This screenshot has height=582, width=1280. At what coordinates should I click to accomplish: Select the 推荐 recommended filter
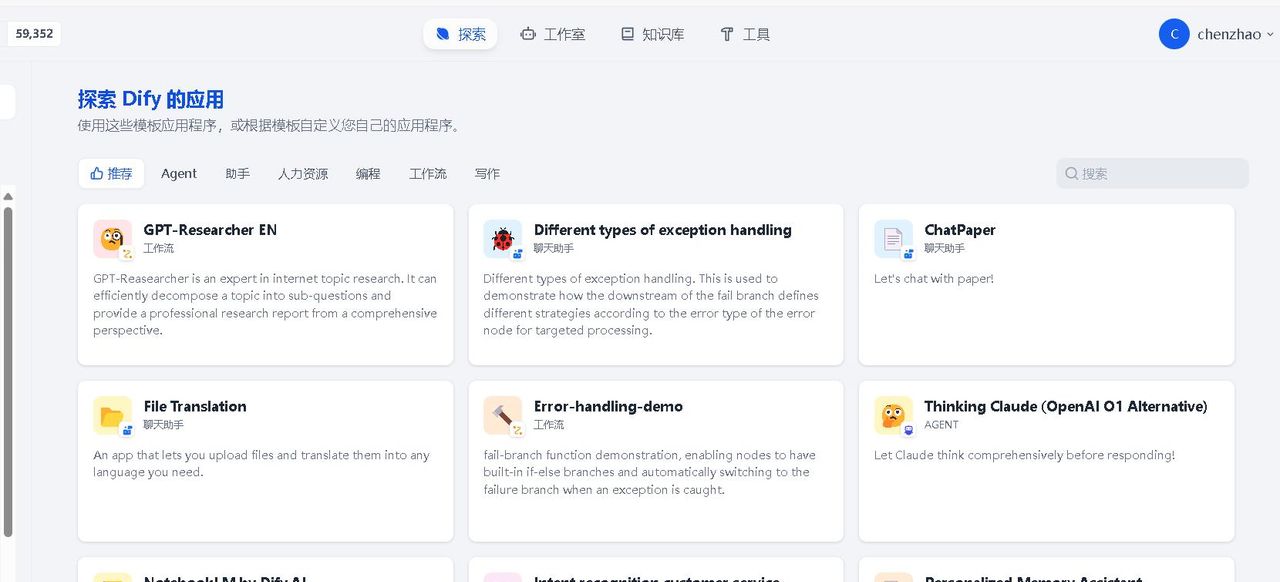pyautogui.click(x=111, y=174)
